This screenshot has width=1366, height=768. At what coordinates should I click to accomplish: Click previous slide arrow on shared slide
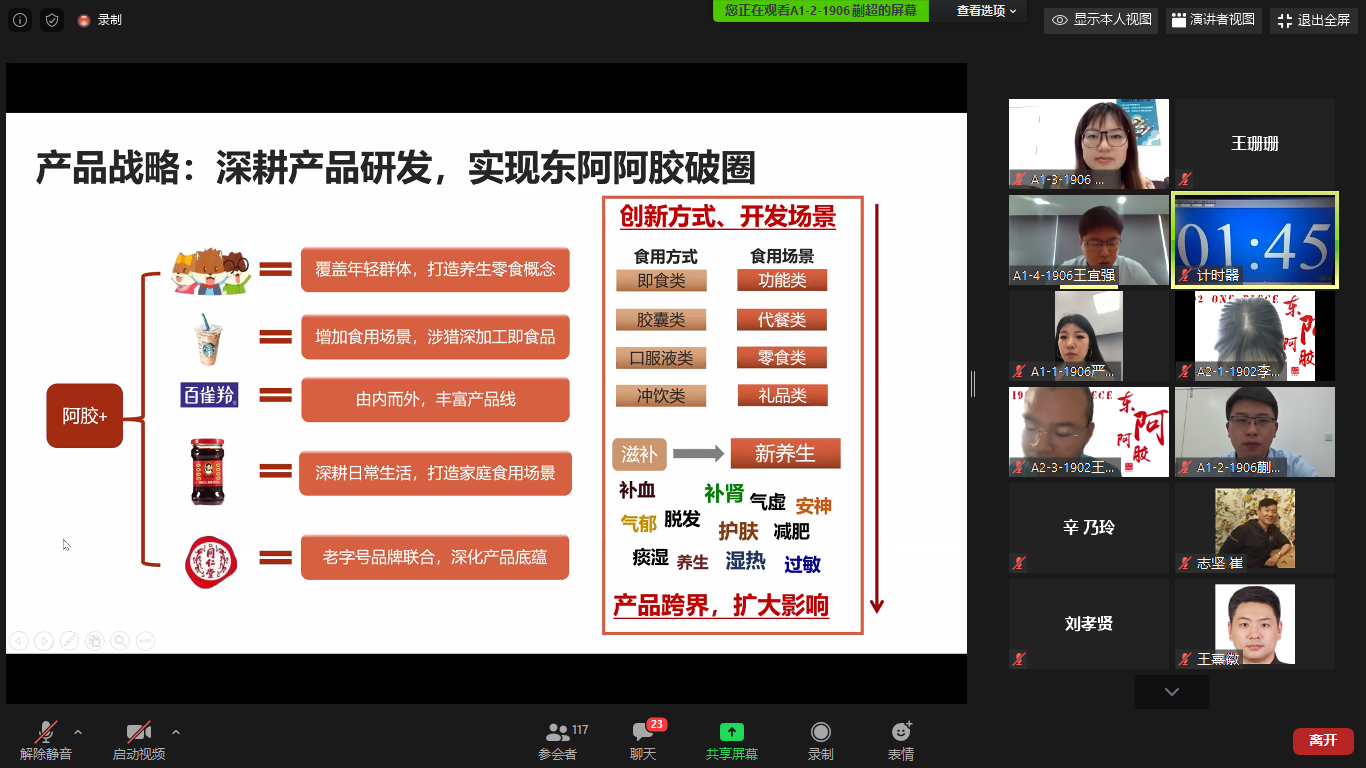[18, 641]
